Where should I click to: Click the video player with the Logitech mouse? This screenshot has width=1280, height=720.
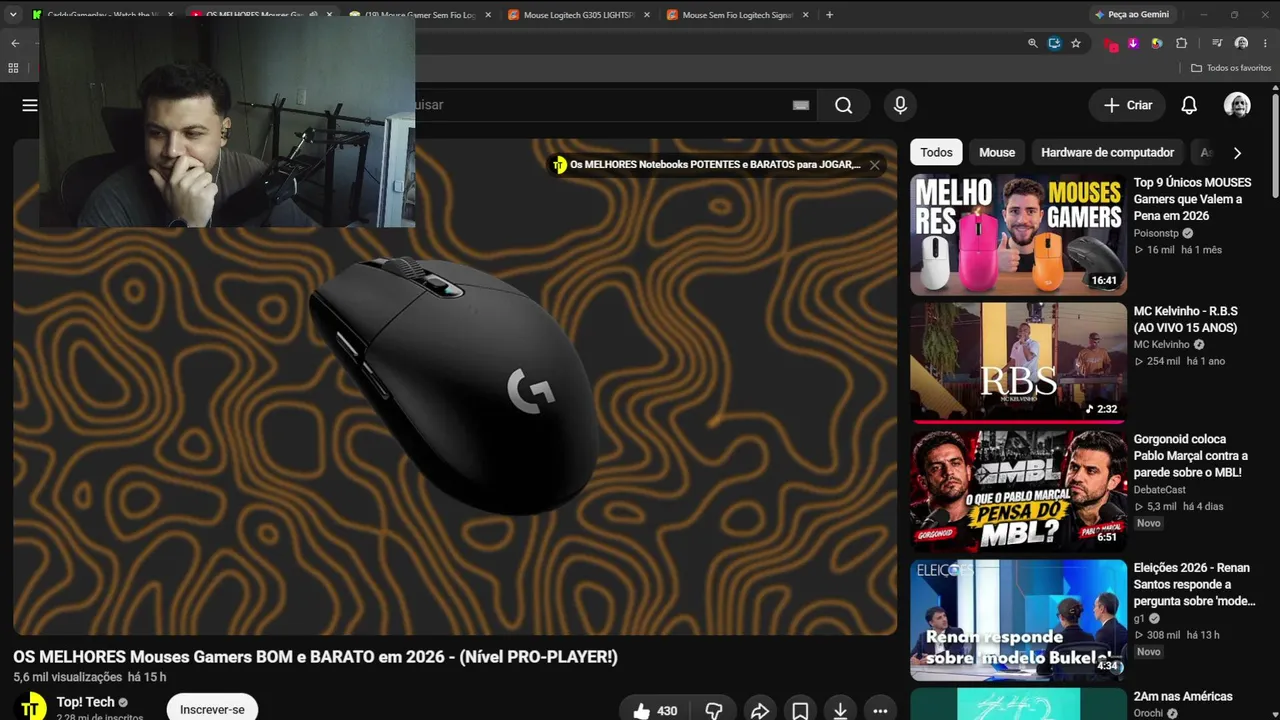455,387
